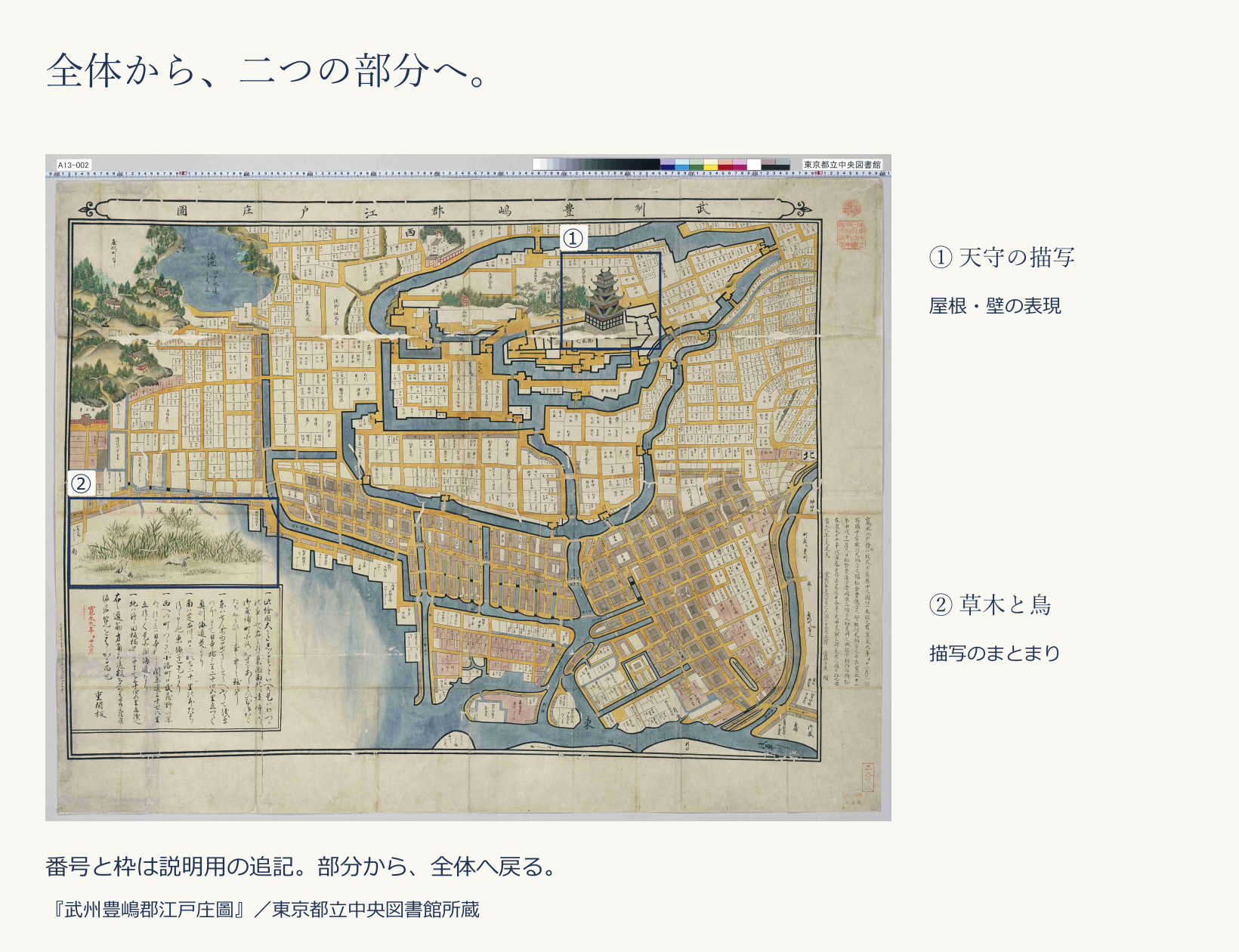Click the handwritten text box on the map

pyautogui.click(x=175, y=658)
